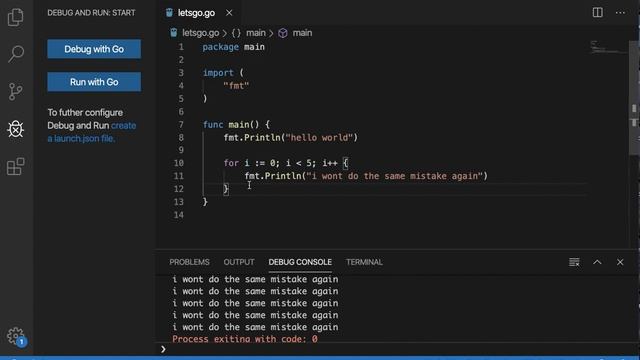Click letsgo.go in the breadcrumb
Screen dimensions: 640x360
(200, 33)
